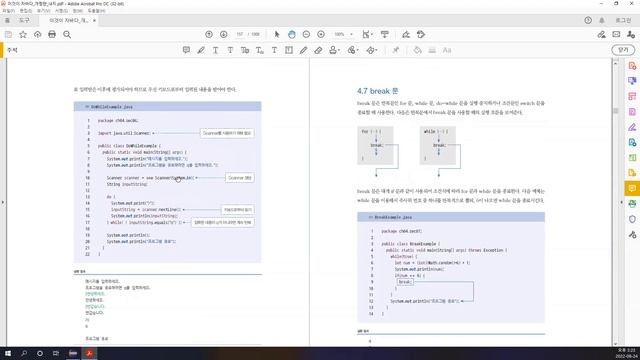
Task: Add a sticky note comment
Action: coord(186,50)
